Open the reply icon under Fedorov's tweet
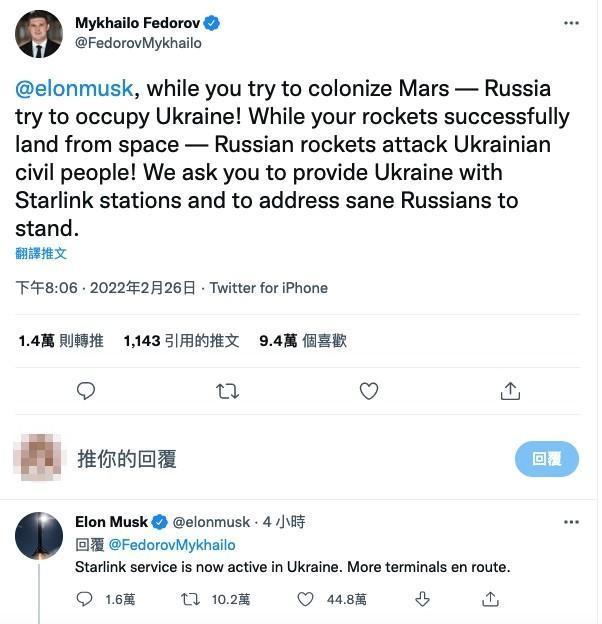Image resolution: width=602 pixels, height=624 pixels. (x=86, y=391)
